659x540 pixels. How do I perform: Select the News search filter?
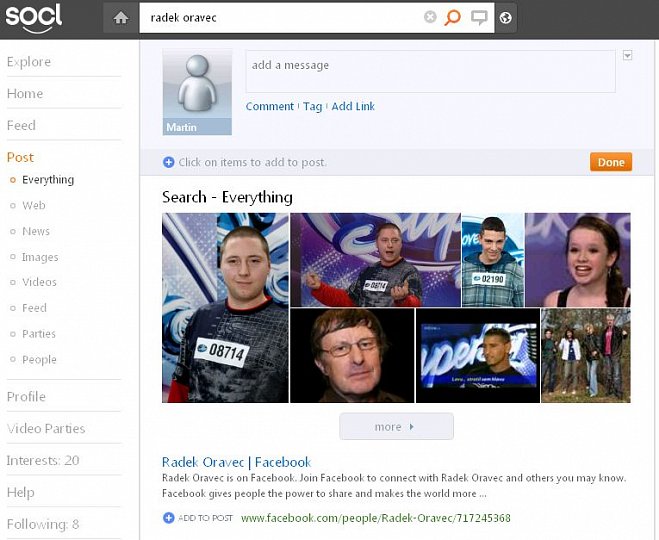point(36,231)
